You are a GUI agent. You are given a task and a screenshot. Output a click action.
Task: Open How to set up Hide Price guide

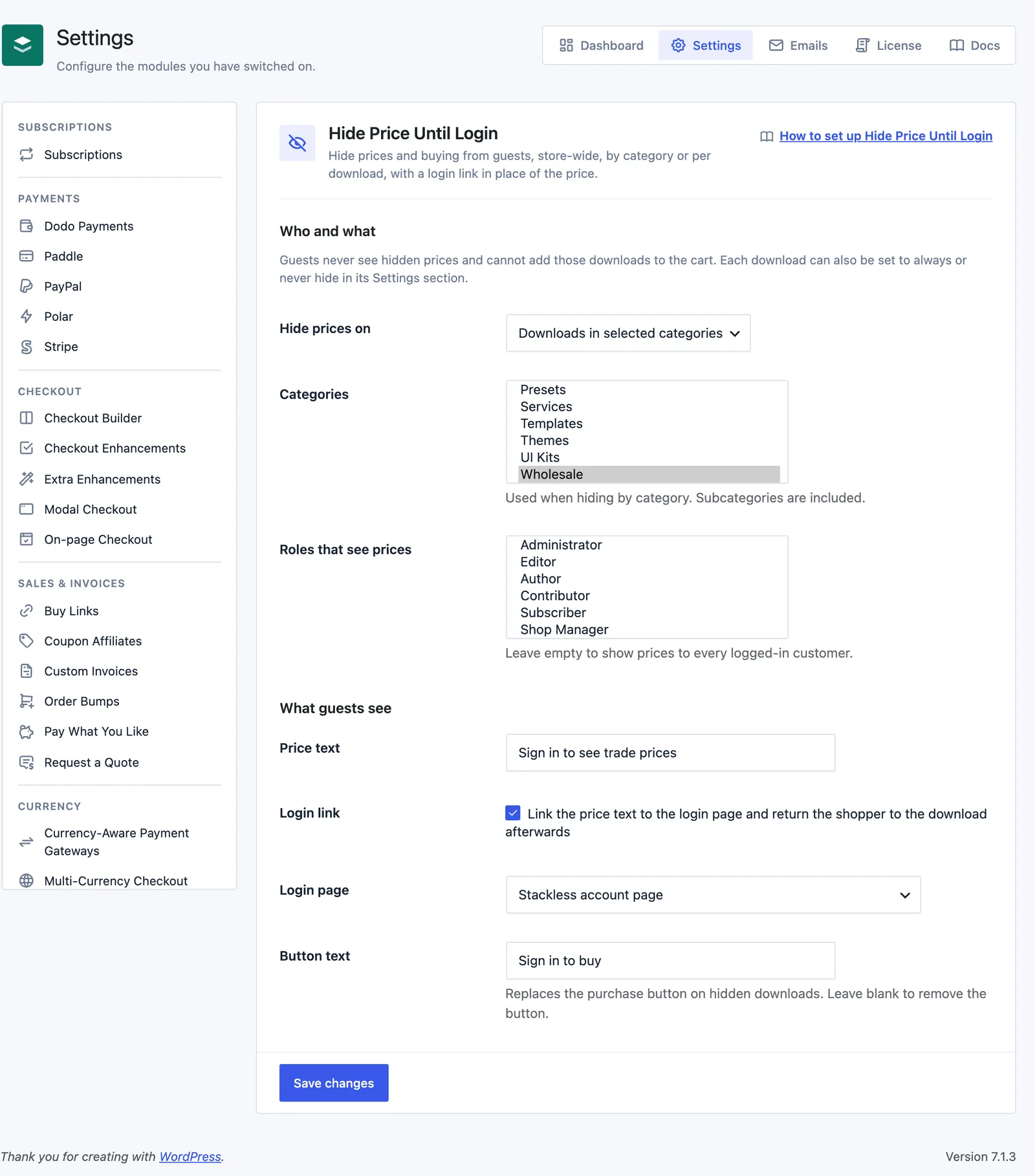click(x=886, y=136)
